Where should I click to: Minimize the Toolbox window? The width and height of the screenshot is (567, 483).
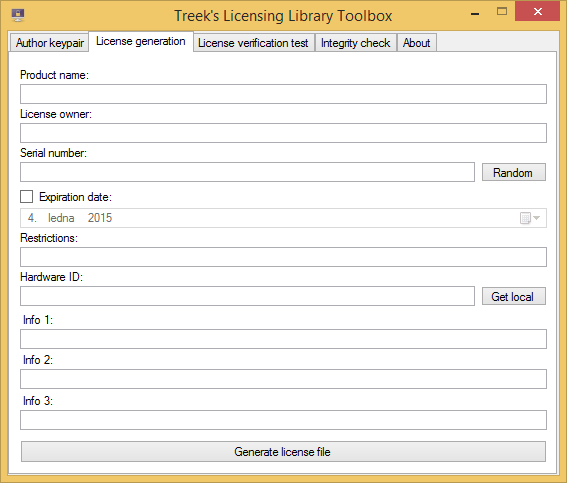(x=475, y=12)
